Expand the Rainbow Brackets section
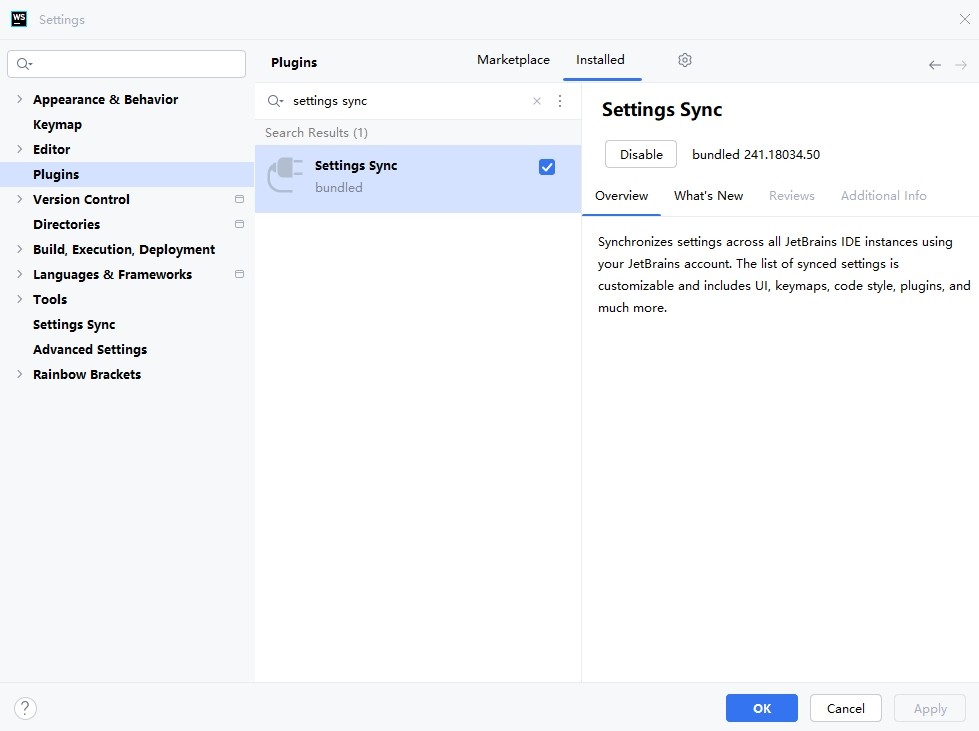This screenshot has width=979, height=731. click(19, 374)
